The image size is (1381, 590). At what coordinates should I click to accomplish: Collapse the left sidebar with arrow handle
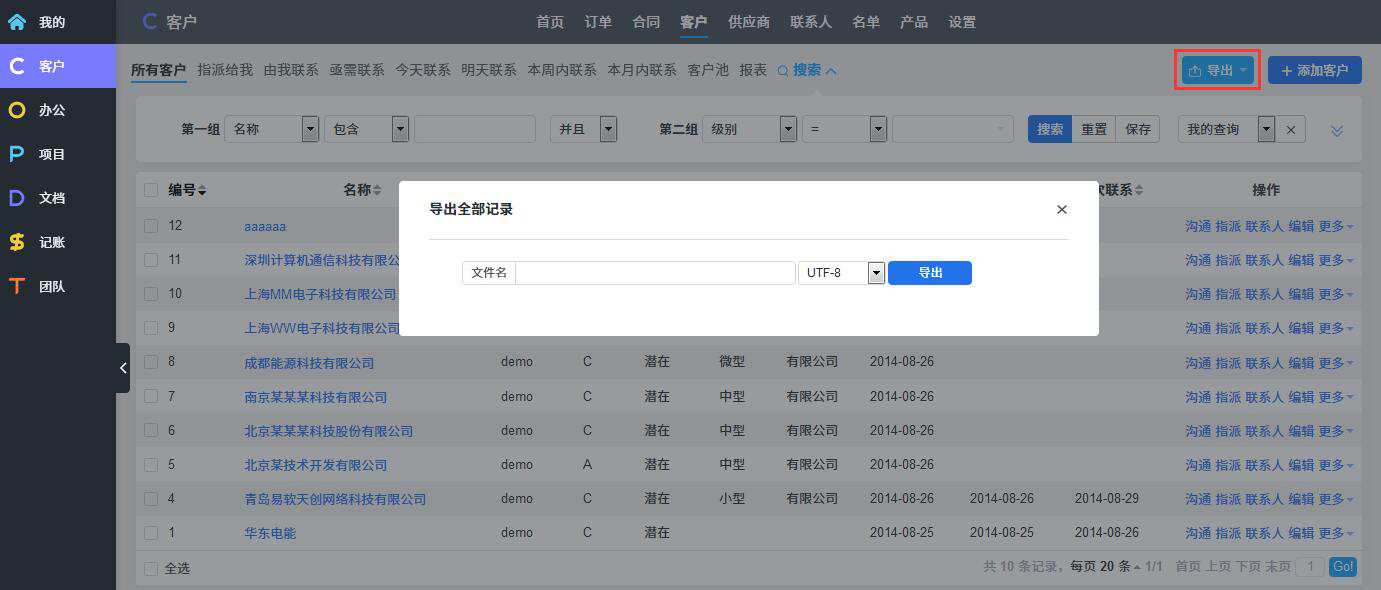pos(123,368)
